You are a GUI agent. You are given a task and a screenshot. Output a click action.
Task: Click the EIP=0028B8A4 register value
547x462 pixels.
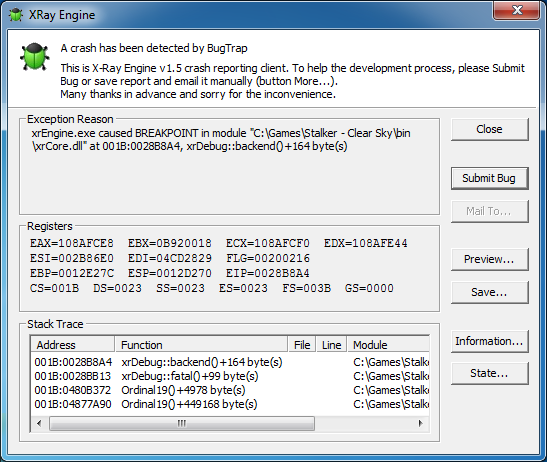point(268,273)
